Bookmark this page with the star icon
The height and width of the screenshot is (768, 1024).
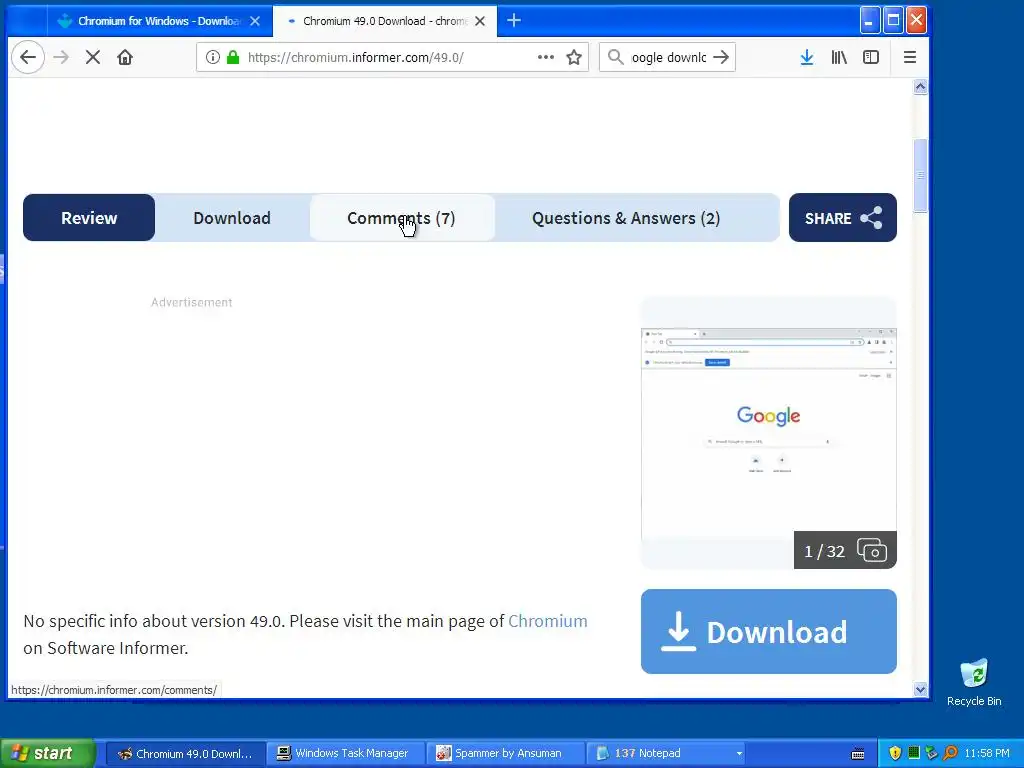pos(574,57)
